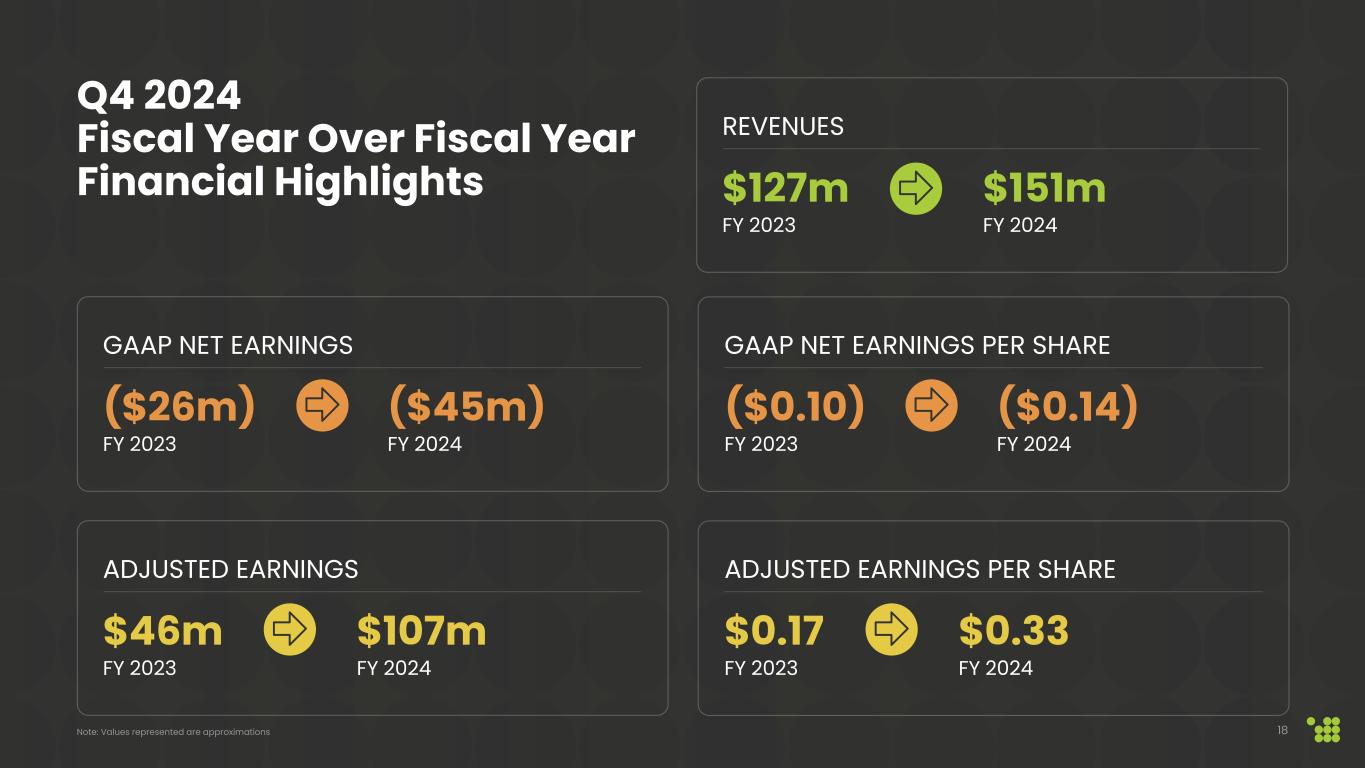Click the yellow arrow in Adjusted Earnings Per Share
Image resolution: width=1365 pixels, height=768 pixels.
click(891, 630)
